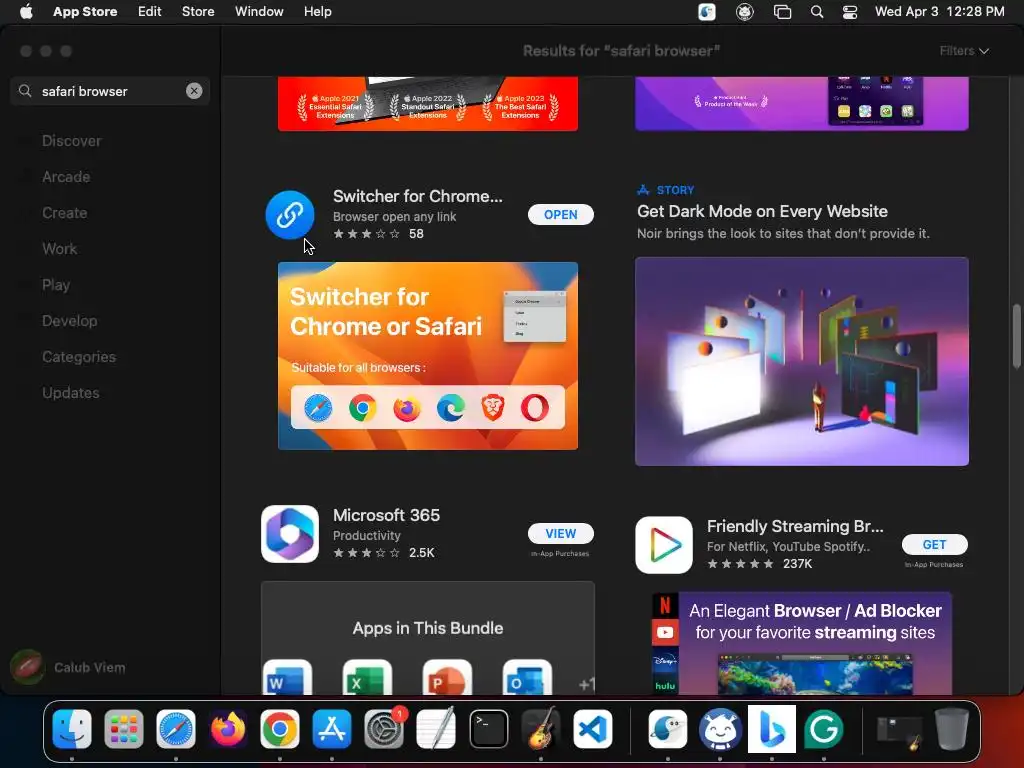Open the Apps in This Bundle preview

(428, 638)
